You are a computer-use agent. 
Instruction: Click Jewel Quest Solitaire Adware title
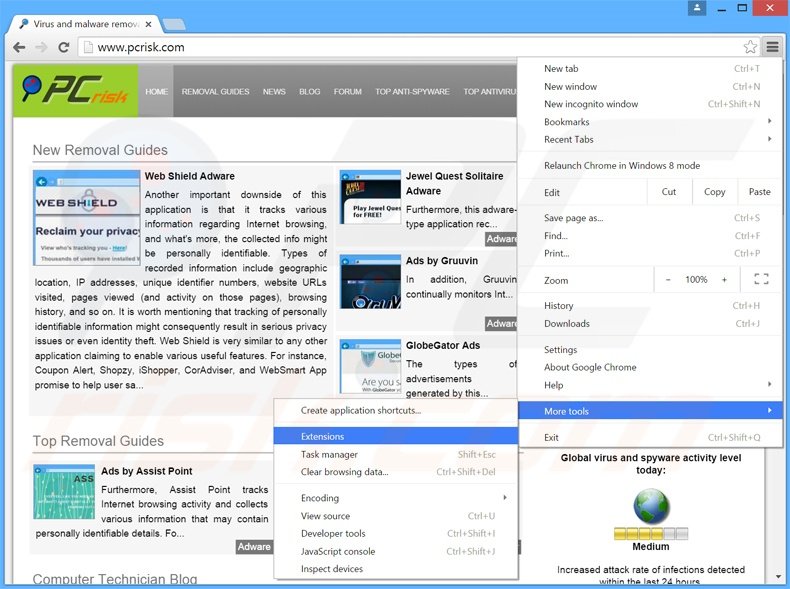click(x=454, y=183)
